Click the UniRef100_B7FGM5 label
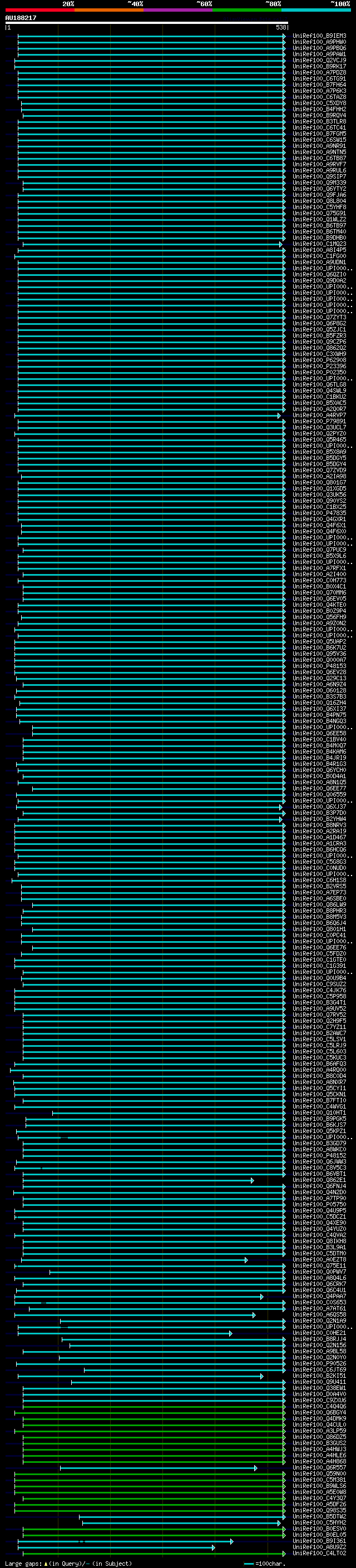 [x=319, y=133]
